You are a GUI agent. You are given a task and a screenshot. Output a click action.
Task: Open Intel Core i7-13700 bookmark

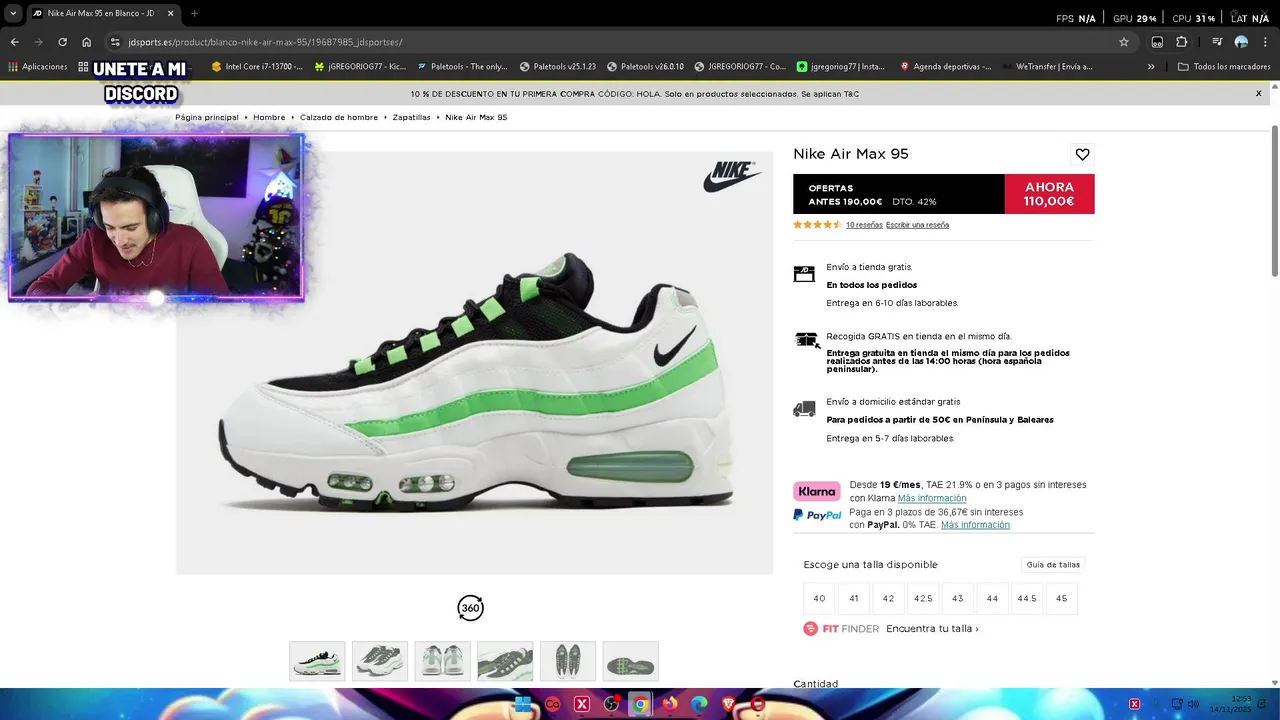(257, 67)
